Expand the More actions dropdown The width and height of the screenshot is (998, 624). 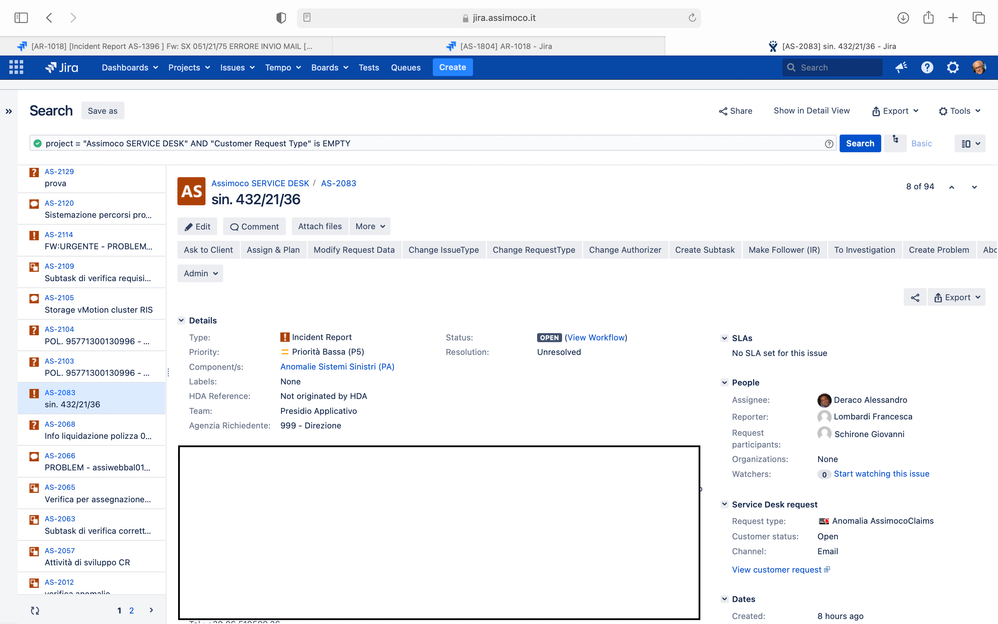[370, 226]
